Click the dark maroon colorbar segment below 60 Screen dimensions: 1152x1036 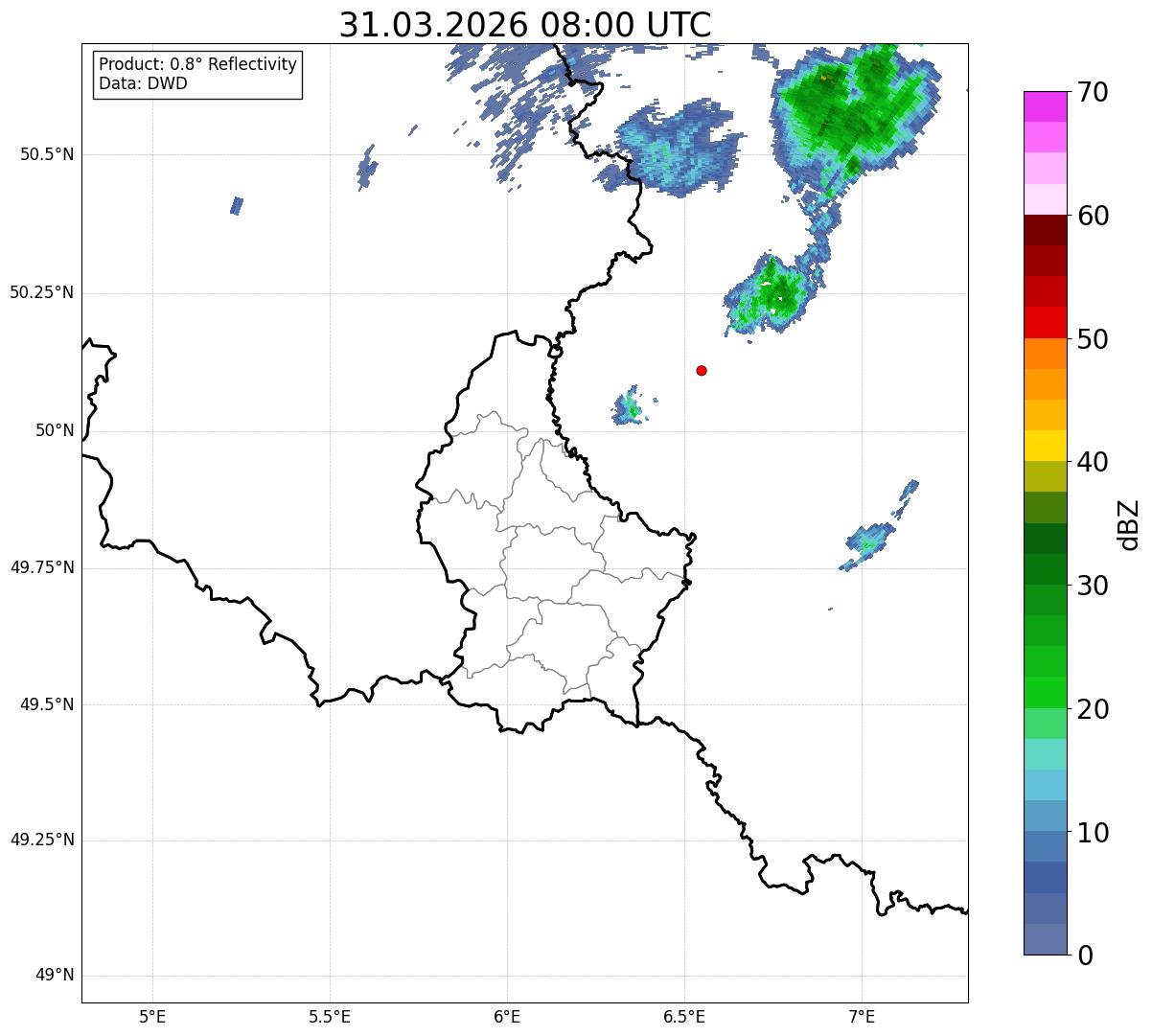[1045, 231]
